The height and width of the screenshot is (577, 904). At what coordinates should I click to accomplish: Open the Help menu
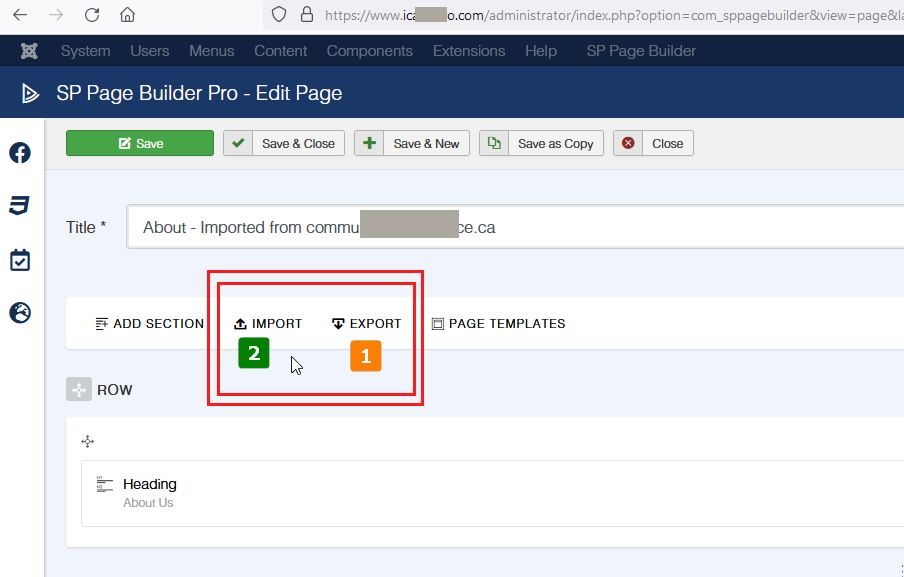coord(541,51)
